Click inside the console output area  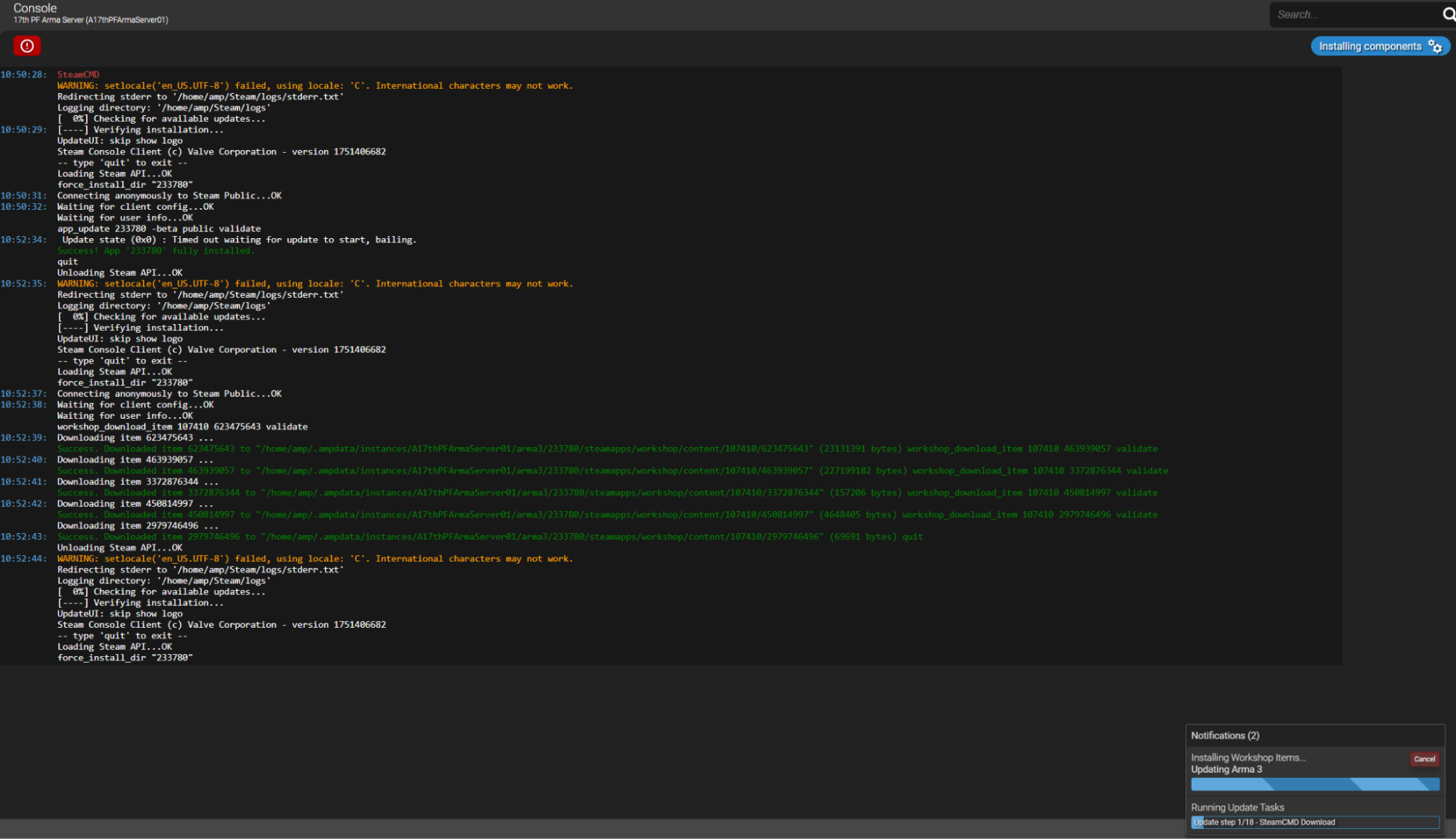coord(656,364)
